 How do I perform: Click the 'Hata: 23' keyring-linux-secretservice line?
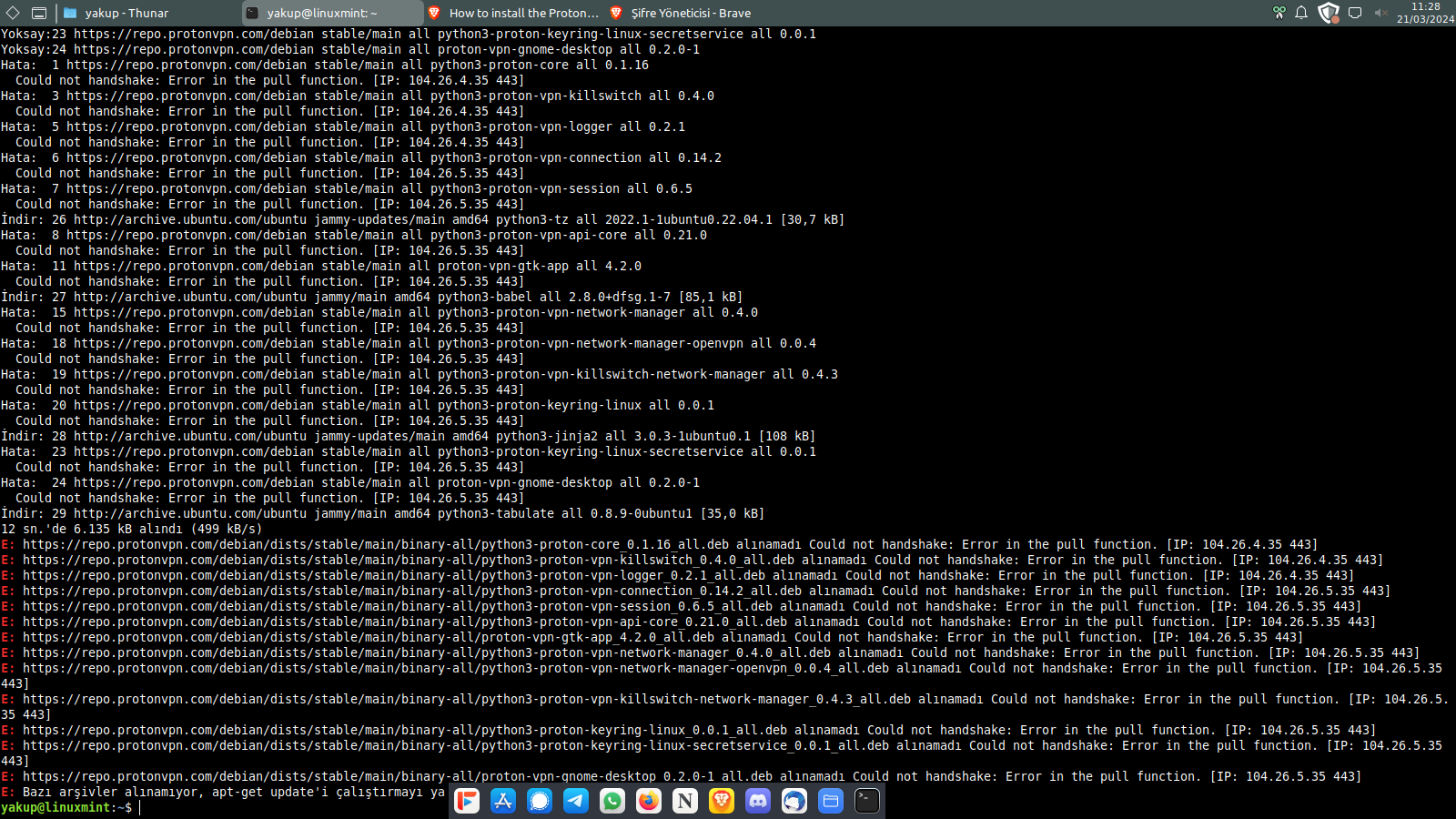tap(409, 451)
